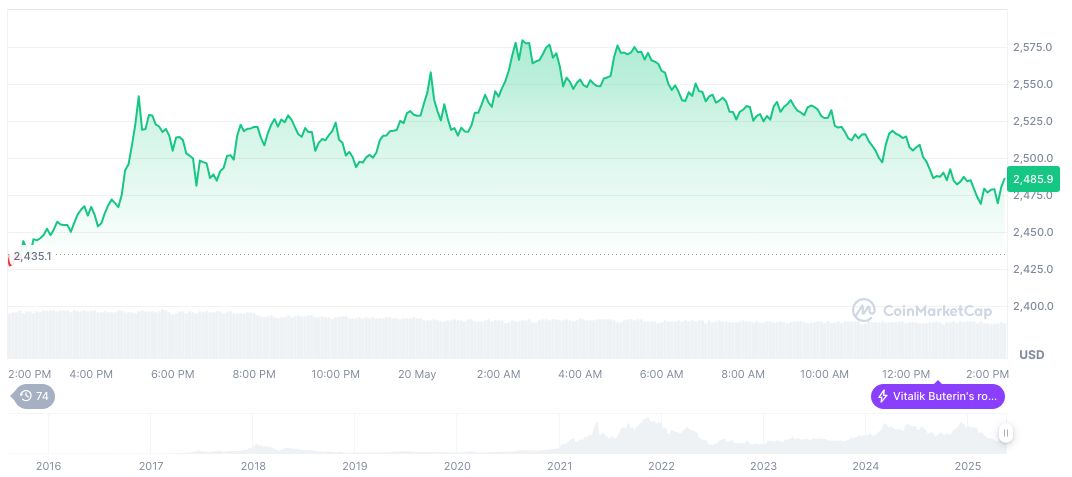Click the green 2,485.9 current price label
The height and width of the screenshot is (477, 1072).
coord(1032,180)
